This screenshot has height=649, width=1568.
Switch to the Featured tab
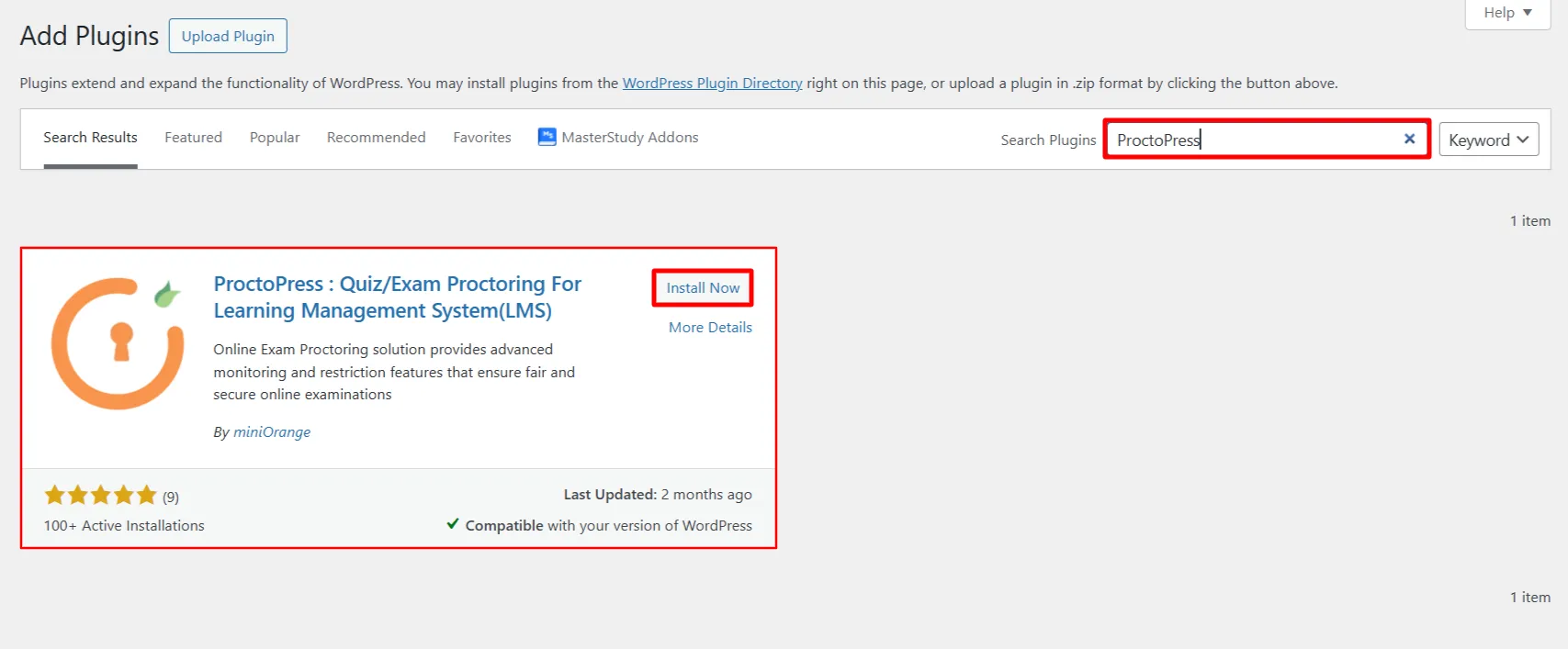[x=193, y=137]
